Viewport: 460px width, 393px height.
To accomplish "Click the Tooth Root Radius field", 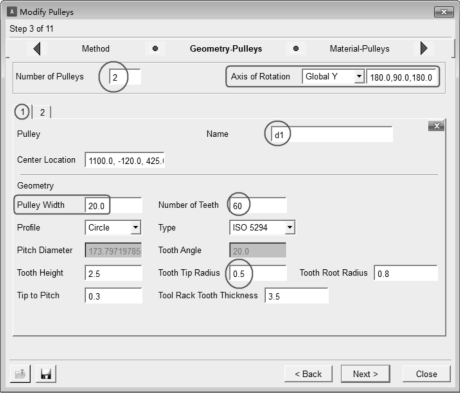I will click(406, 273).
